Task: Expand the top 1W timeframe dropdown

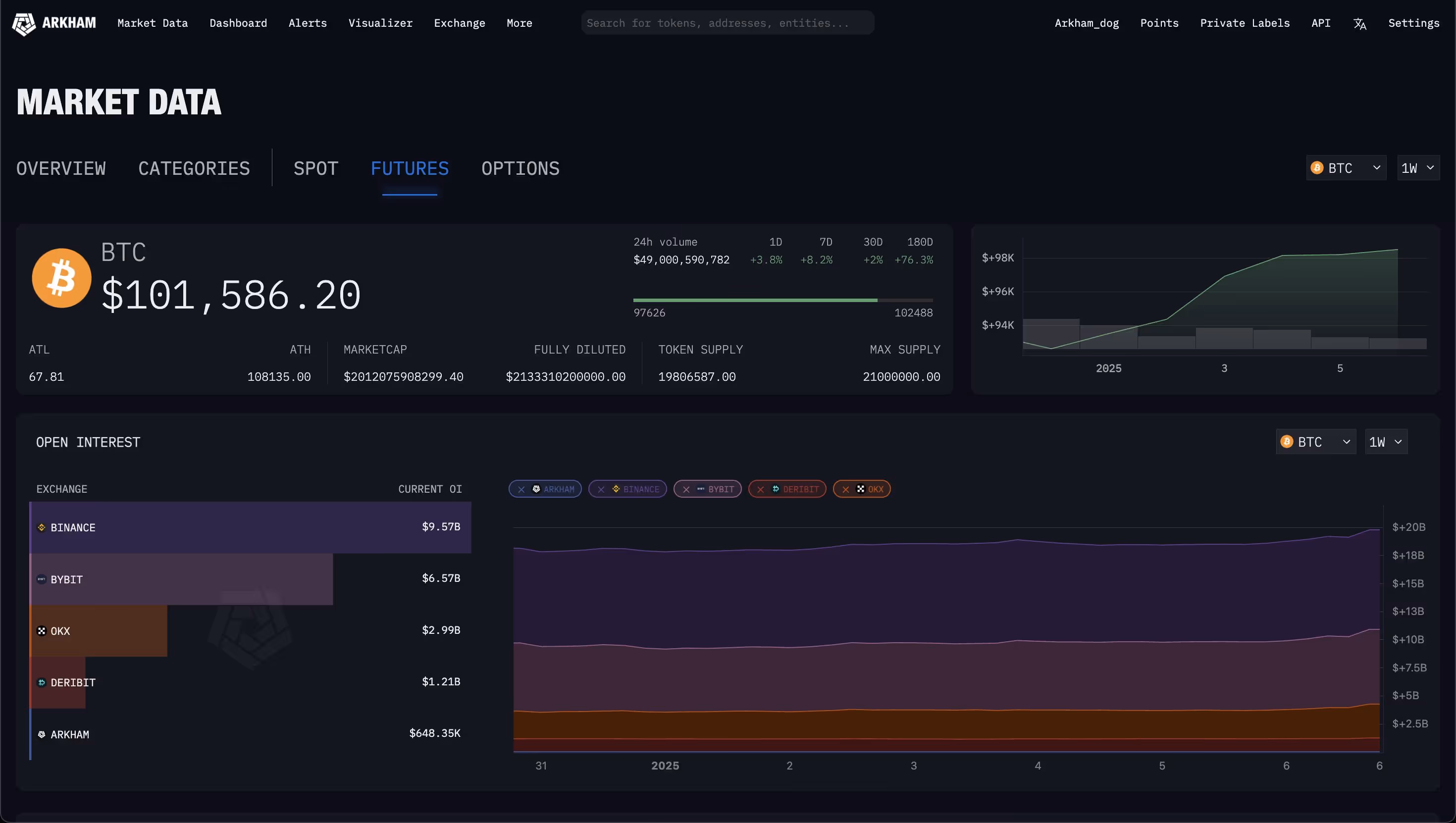Action: tap(1417, 168)
